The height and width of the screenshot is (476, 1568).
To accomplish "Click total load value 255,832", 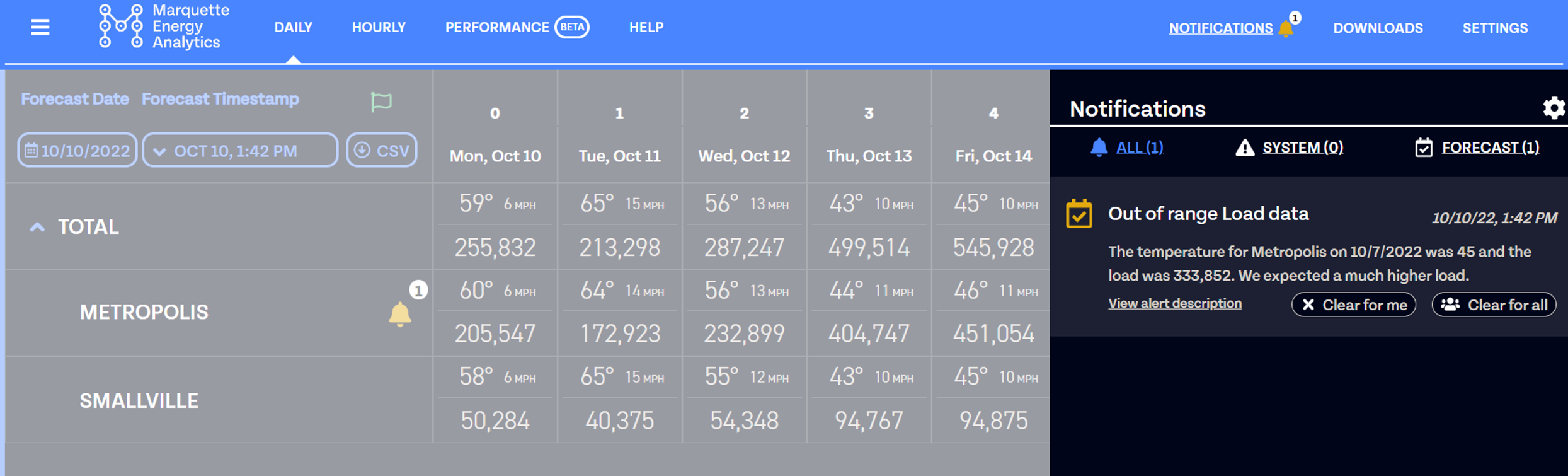I will point(495,248).
